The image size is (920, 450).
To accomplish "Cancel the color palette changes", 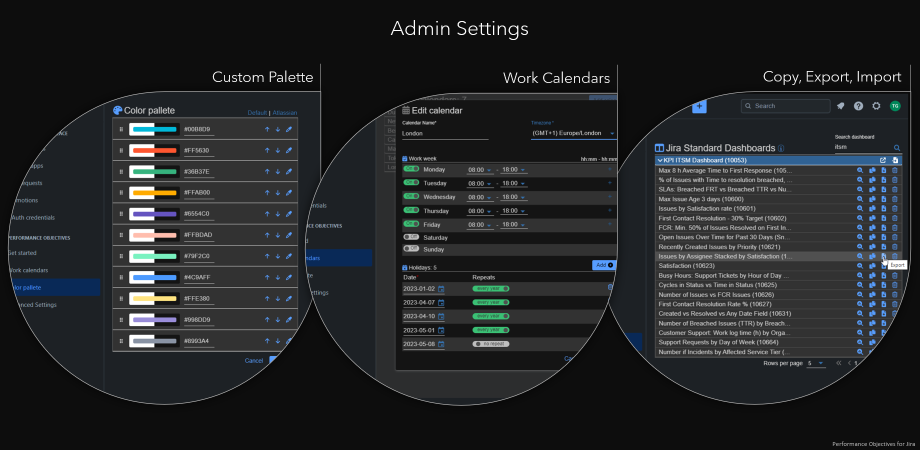I will (254, 360).
